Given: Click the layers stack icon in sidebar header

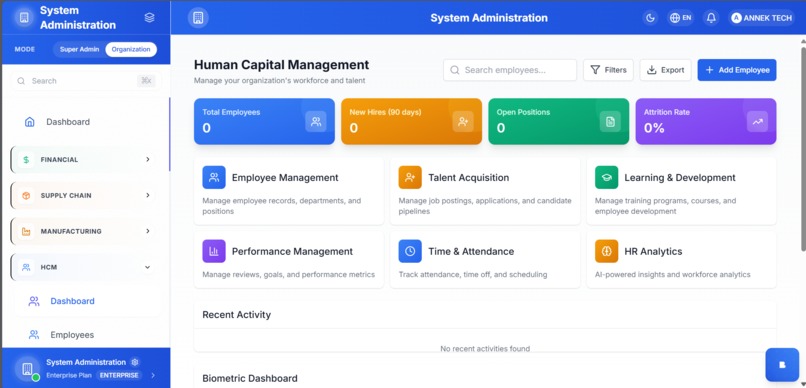Looking at the screenshot, I should (x=149, y=17).
